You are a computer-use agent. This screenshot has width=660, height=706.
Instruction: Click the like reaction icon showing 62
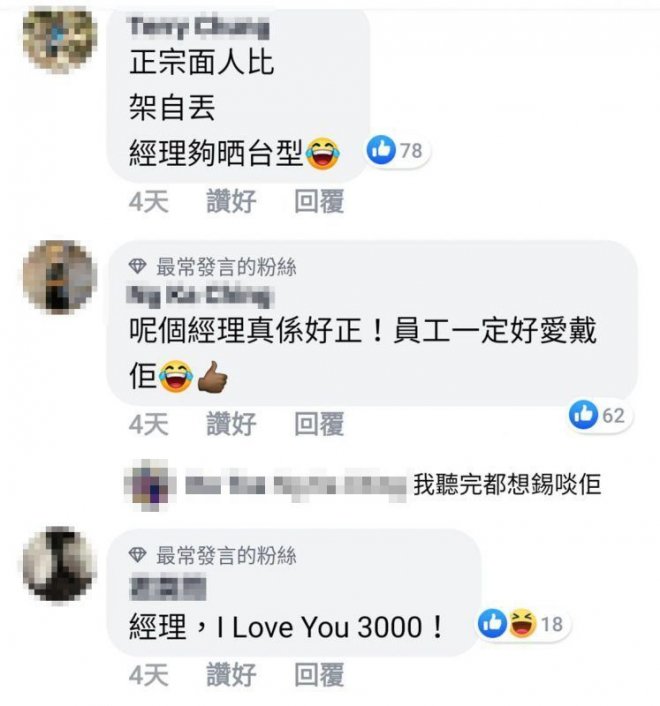(583, 415)
